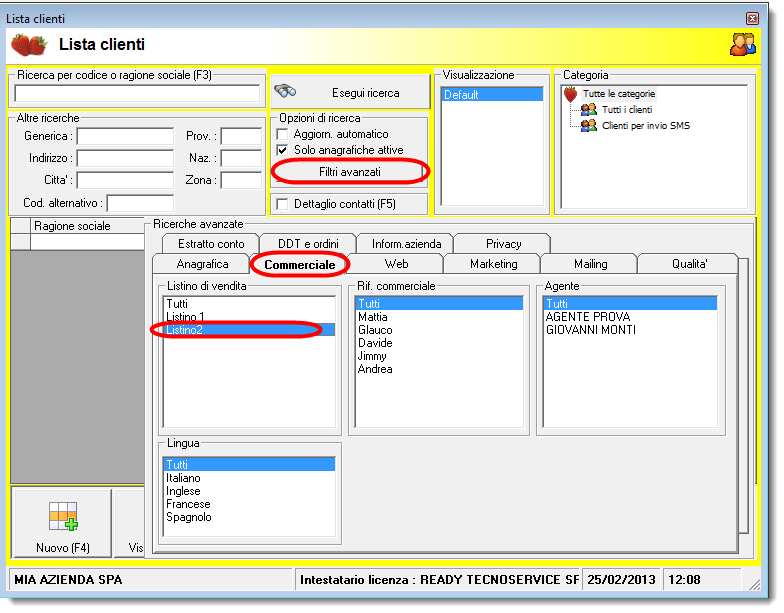
Task: Click the 25/02/2013 date in status bar
Action: pyautogui.click(x=621, y=580)
